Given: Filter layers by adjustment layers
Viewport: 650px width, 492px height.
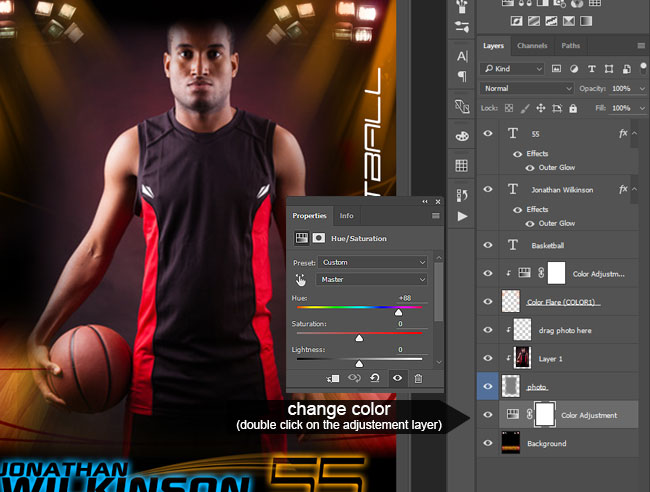Looking at the screenshot, I should pos(574,69).
